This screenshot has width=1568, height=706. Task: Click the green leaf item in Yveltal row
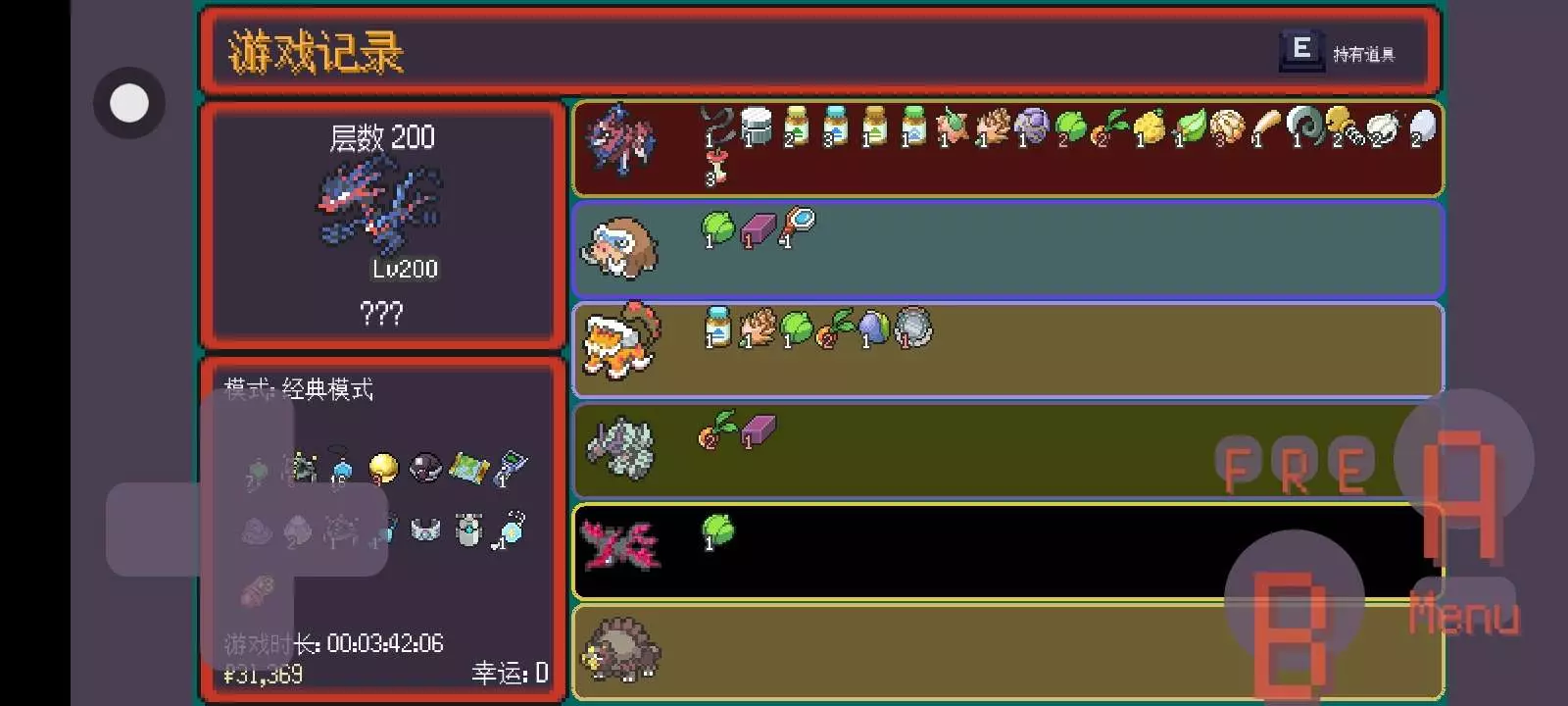click(x=717, y=530)
